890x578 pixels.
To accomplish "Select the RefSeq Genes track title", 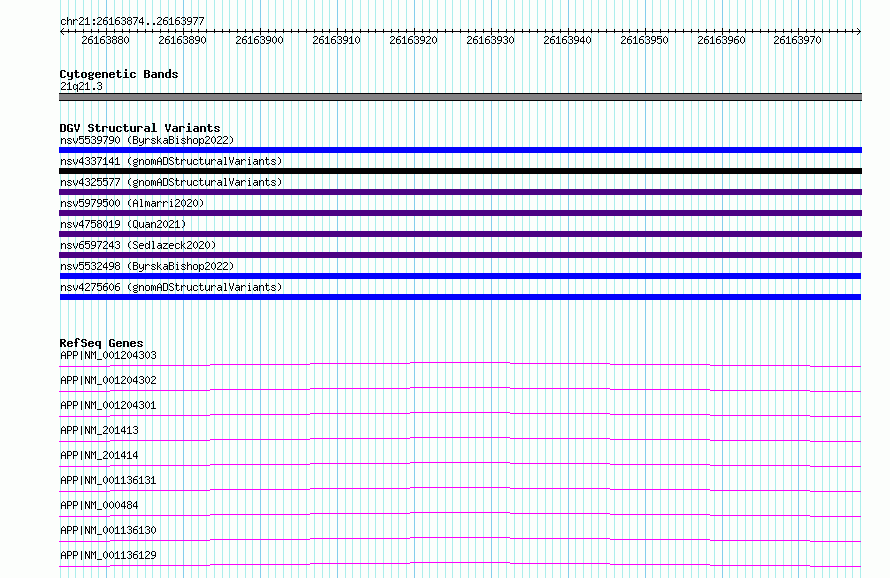I will point(101,343).
